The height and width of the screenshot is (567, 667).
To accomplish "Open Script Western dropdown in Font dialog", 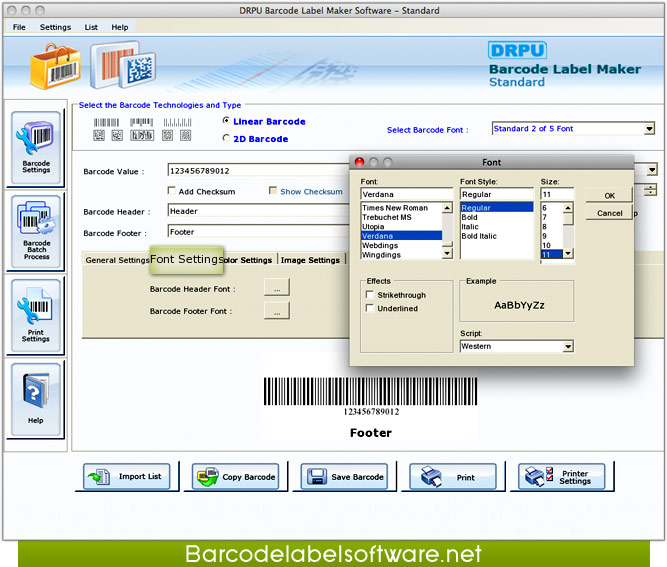I will pyautogui.click(x=568, y=346).
